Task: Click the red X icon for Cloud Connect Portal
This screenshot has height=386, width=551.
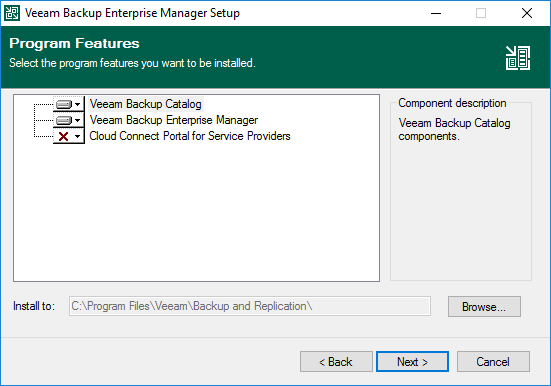Action: pyautogui.click(x=64, y=136)
